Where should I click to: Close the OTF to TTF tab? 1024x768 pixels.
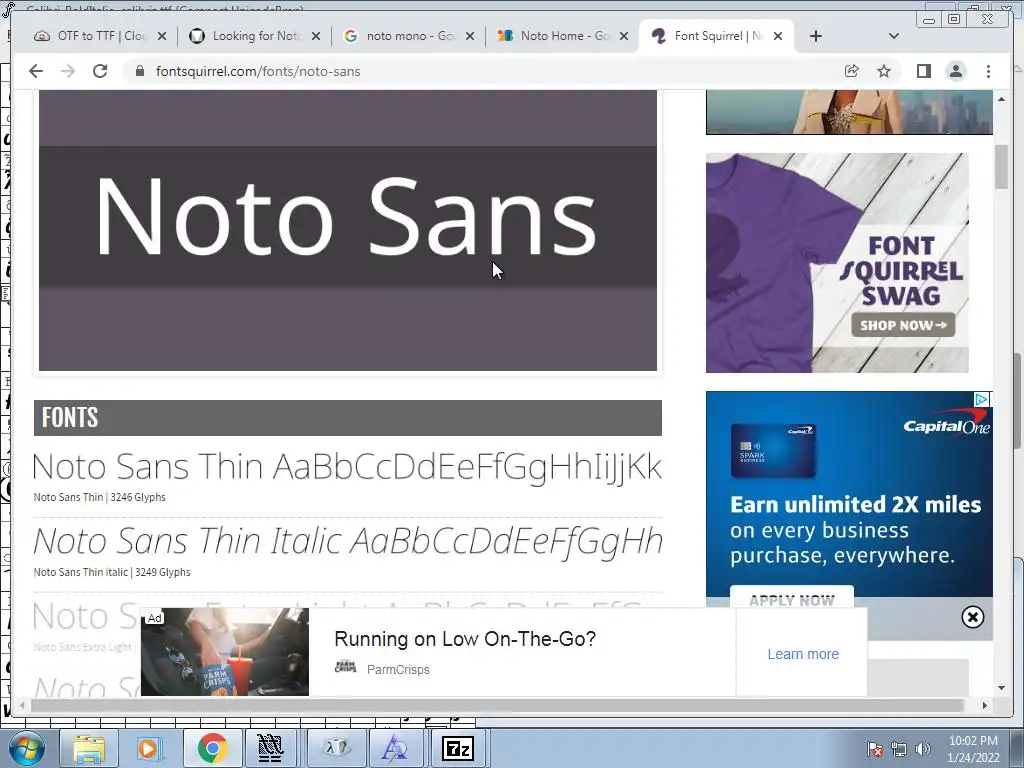(162, 36)
